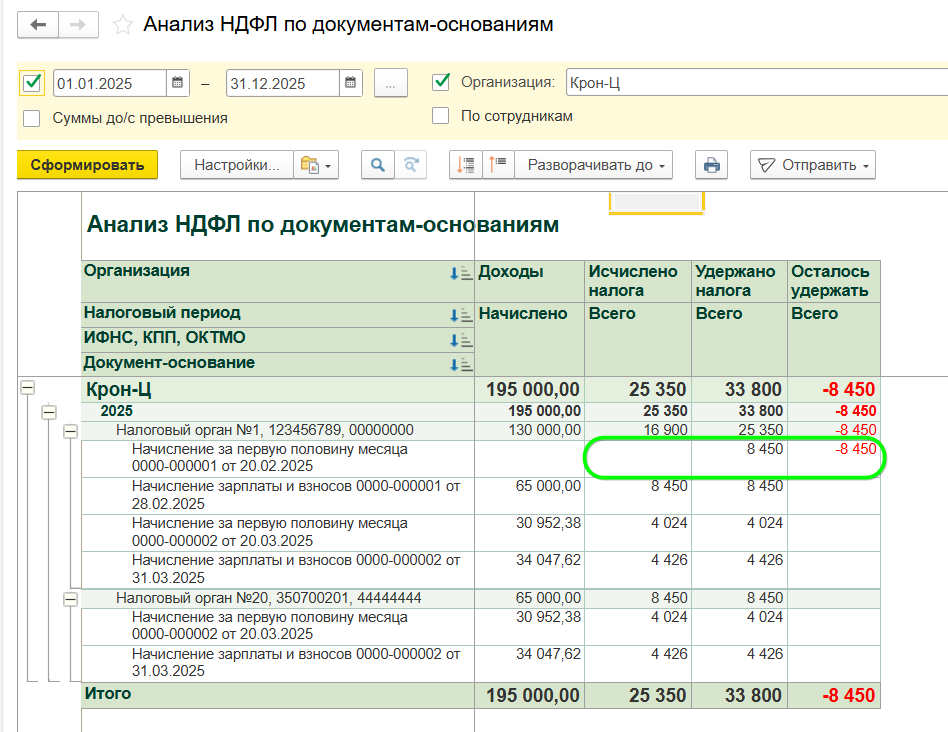Click Исчислено налога column header
The width and height of the screenshot is (948, 732).
(638, 281)
